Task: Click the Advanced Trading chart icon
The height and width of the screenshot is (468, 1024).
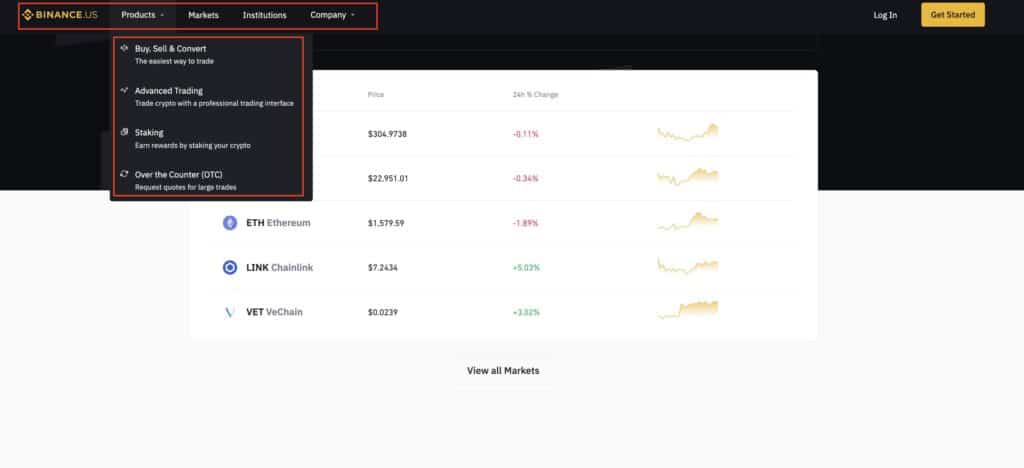Action: click(x=123, y=90)
